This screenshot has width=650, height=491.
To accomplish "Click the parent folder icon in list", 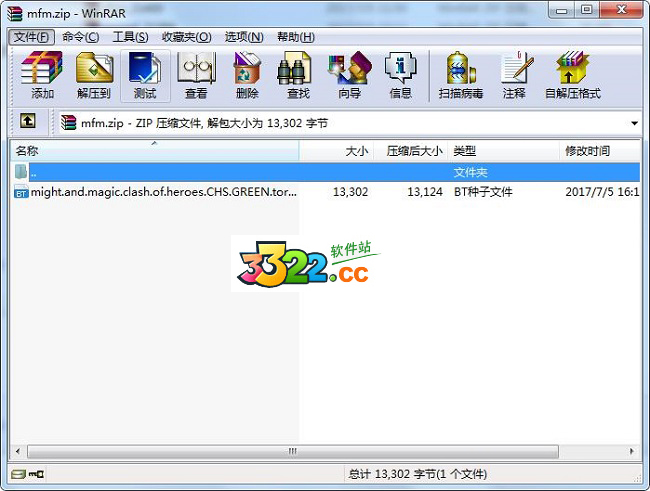I will (21, 172).
